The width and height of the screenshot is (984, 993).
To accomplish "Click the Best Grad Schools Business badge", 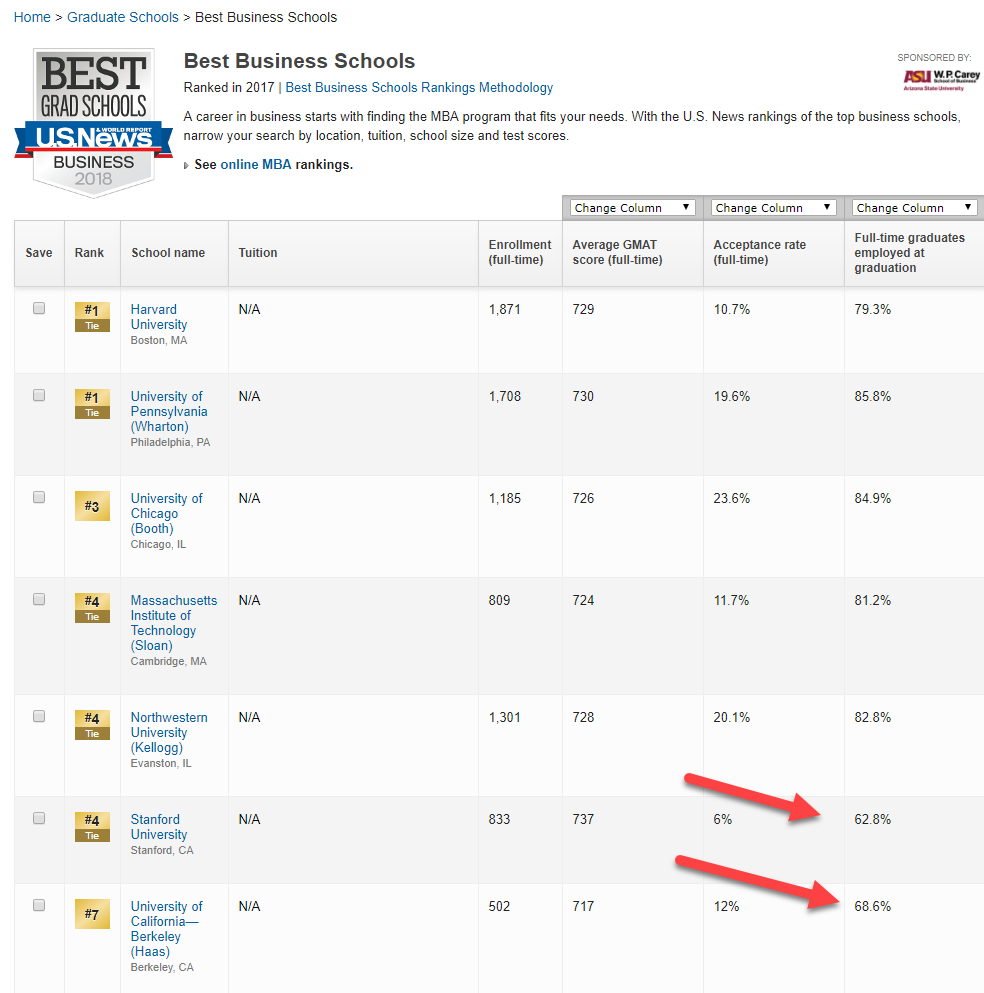I will 93,121.
